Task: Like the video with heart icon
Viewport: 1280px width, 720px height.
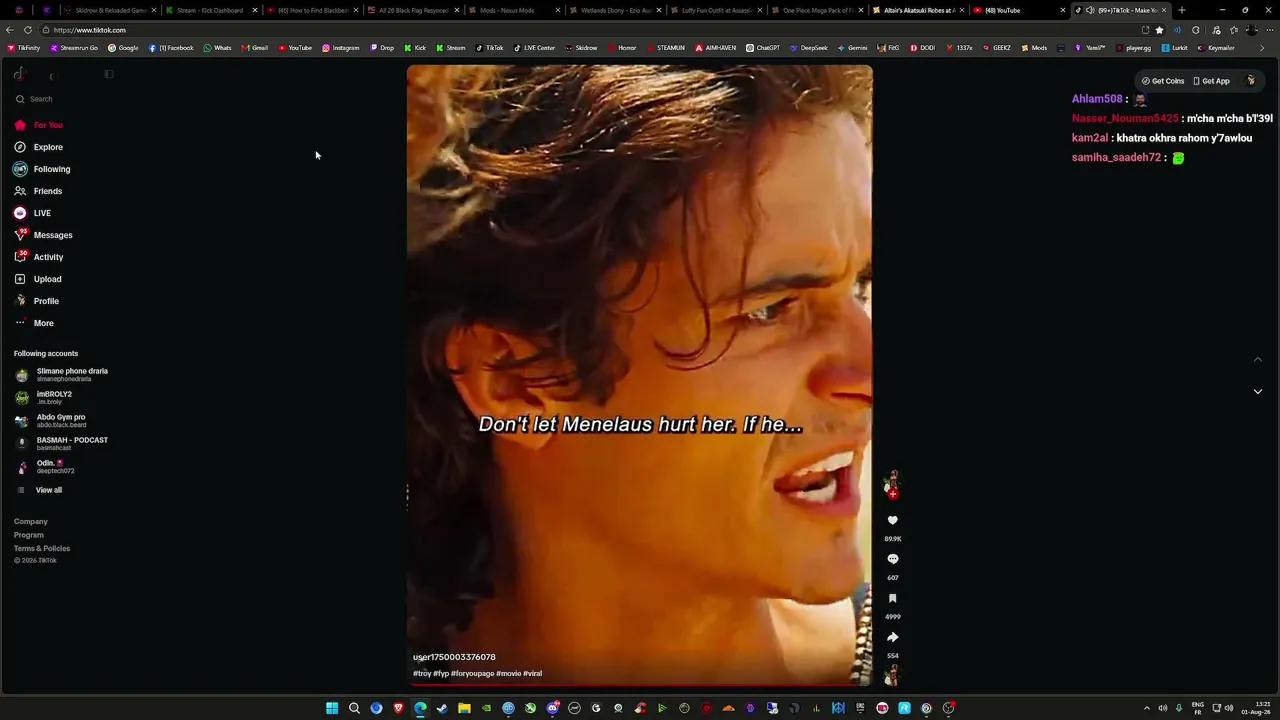Action: point(893,520)
